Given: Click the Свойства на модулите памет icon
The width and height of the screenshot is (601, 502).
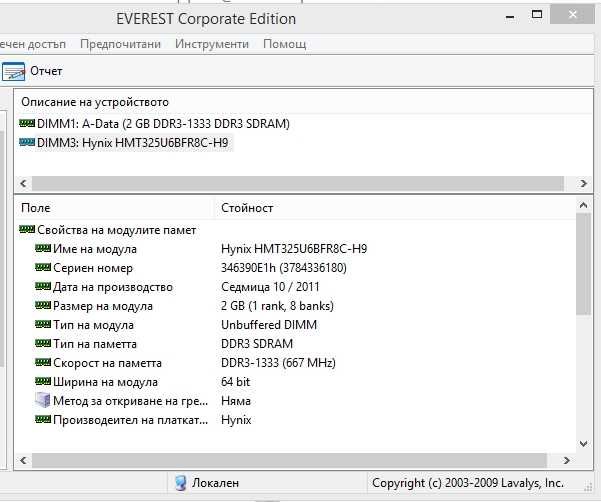Looking at the screenshot, I should point(27,230).
